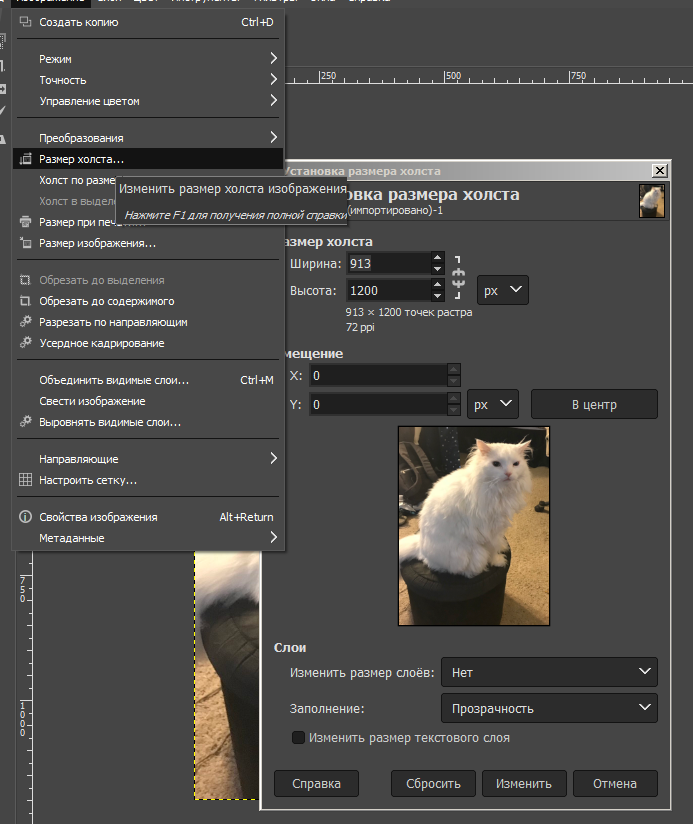This screenshot has width=693, height=824.
Task: Click the Изменить button
Action: coord(524,784)
